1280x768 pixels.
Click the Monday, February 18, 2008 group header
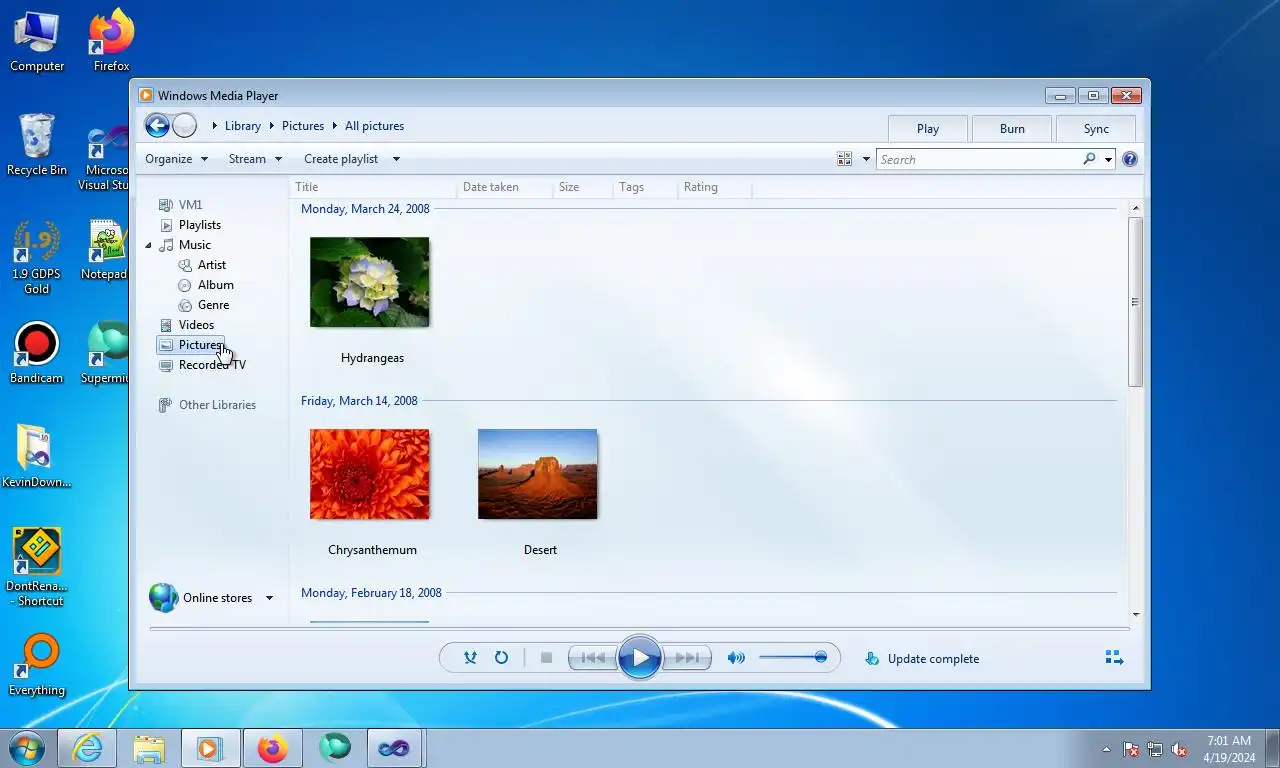click(371, 593)
